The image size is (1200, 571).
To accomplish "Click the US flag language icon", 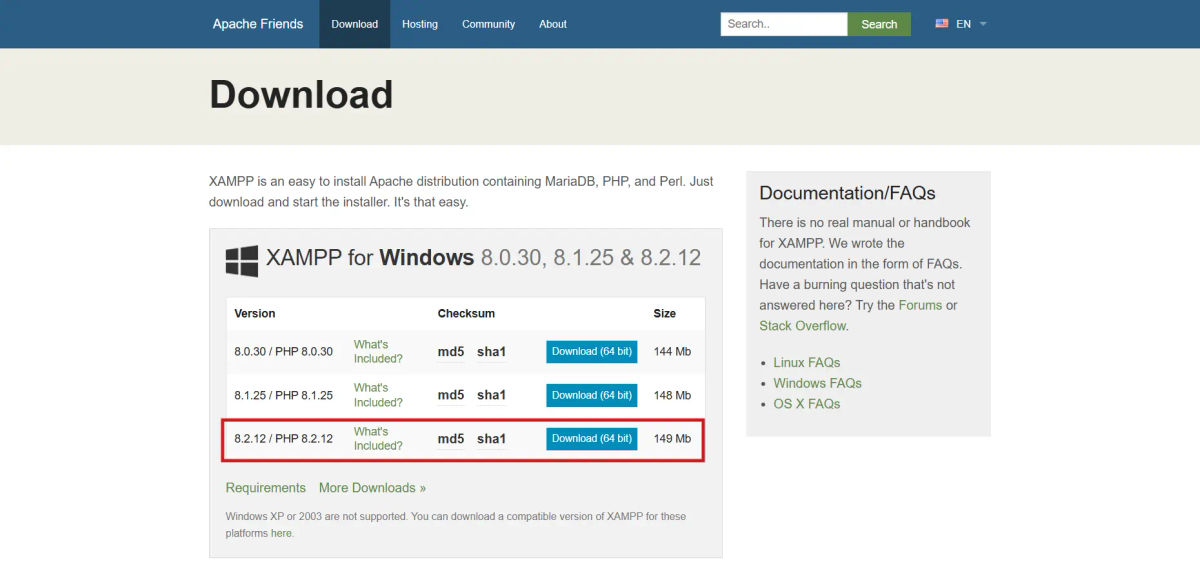I will (942, 24).
